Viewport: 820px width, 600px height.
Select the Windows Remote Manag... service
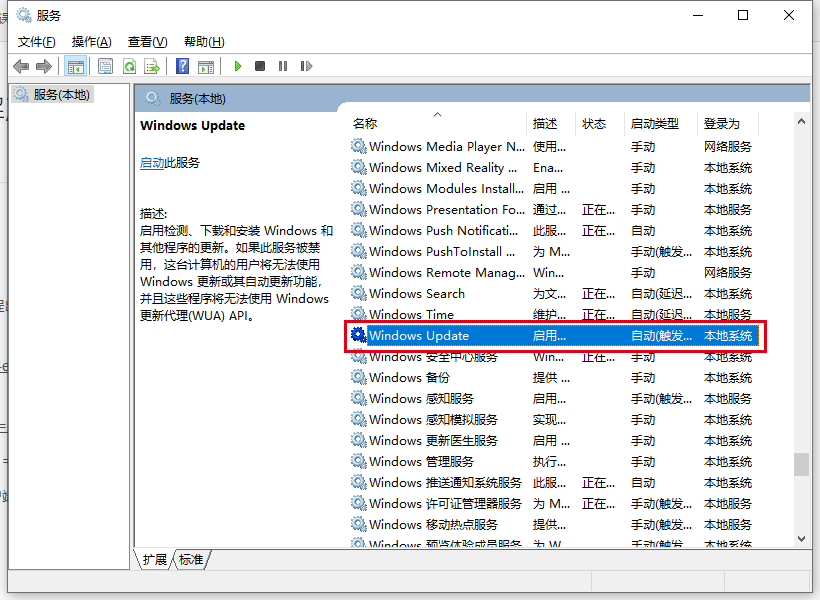[554, 273]
